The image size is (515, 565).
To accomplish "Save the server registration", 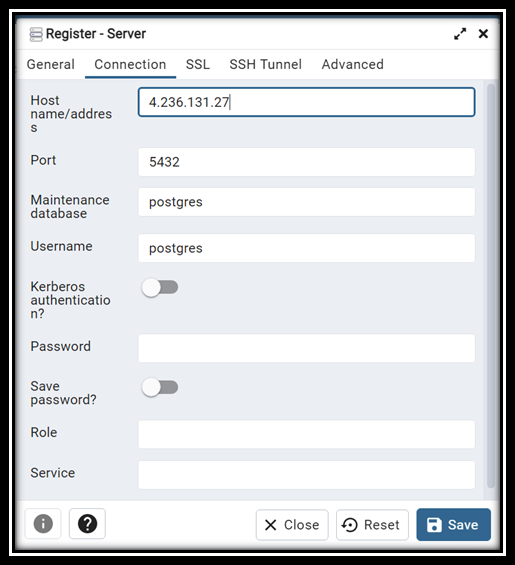I will coord(453,525).
